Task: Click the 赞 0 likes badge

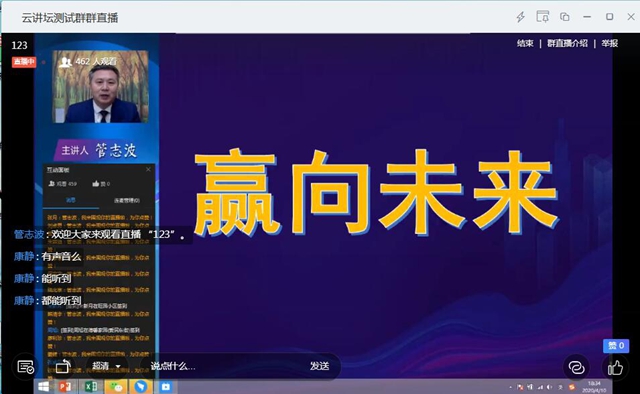Action: click(616, 346)
